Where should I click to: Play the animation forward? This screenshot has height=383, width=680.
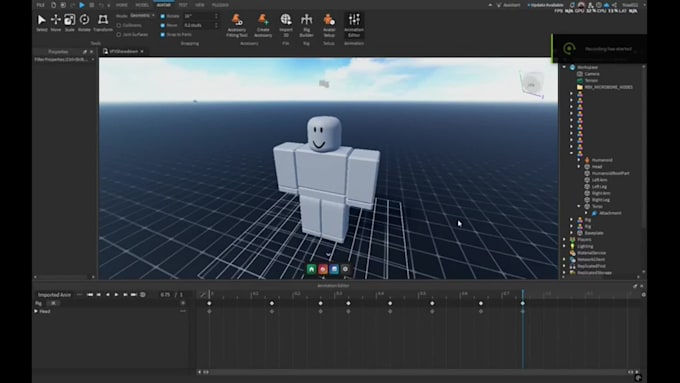click(116, 295)
